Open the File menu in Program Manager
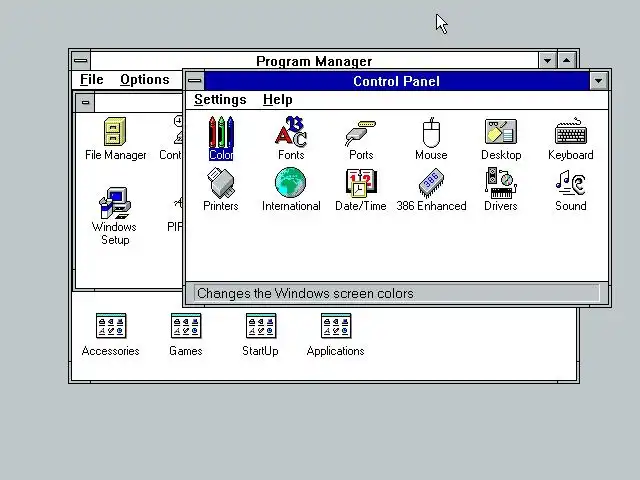640x480 pixels. coord(91,80)
